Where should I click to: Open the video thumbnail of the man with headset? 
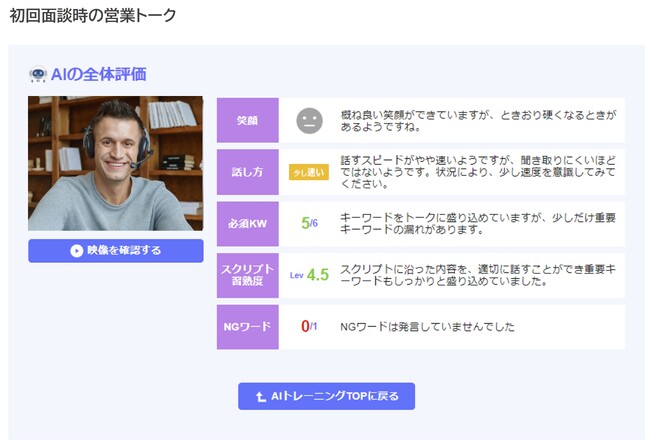[x=115, y=163]
